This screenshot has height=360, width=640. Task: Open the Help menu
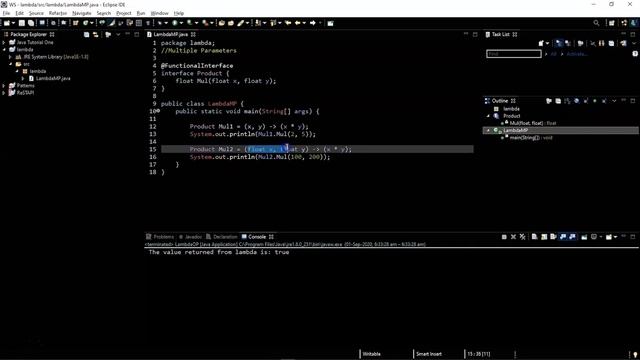179,13
